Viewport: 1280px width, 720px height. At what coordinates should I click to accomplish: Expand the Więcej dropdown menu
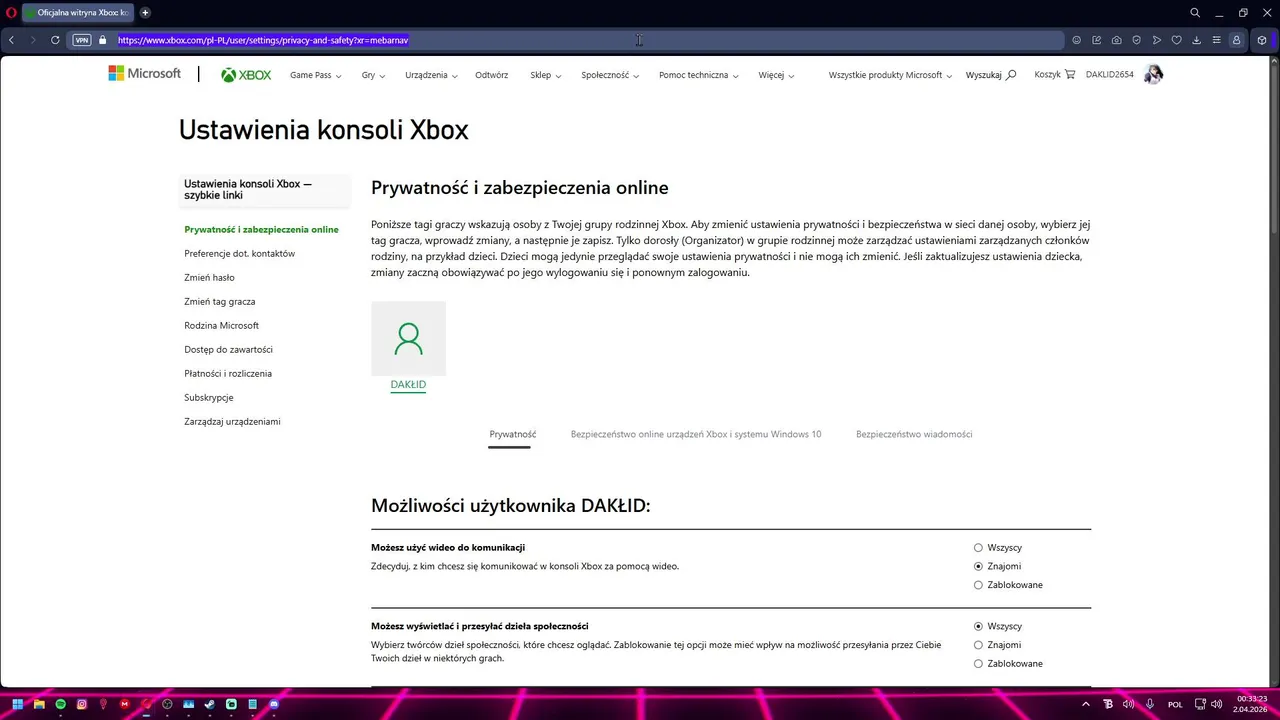click(x=776, y=75)
